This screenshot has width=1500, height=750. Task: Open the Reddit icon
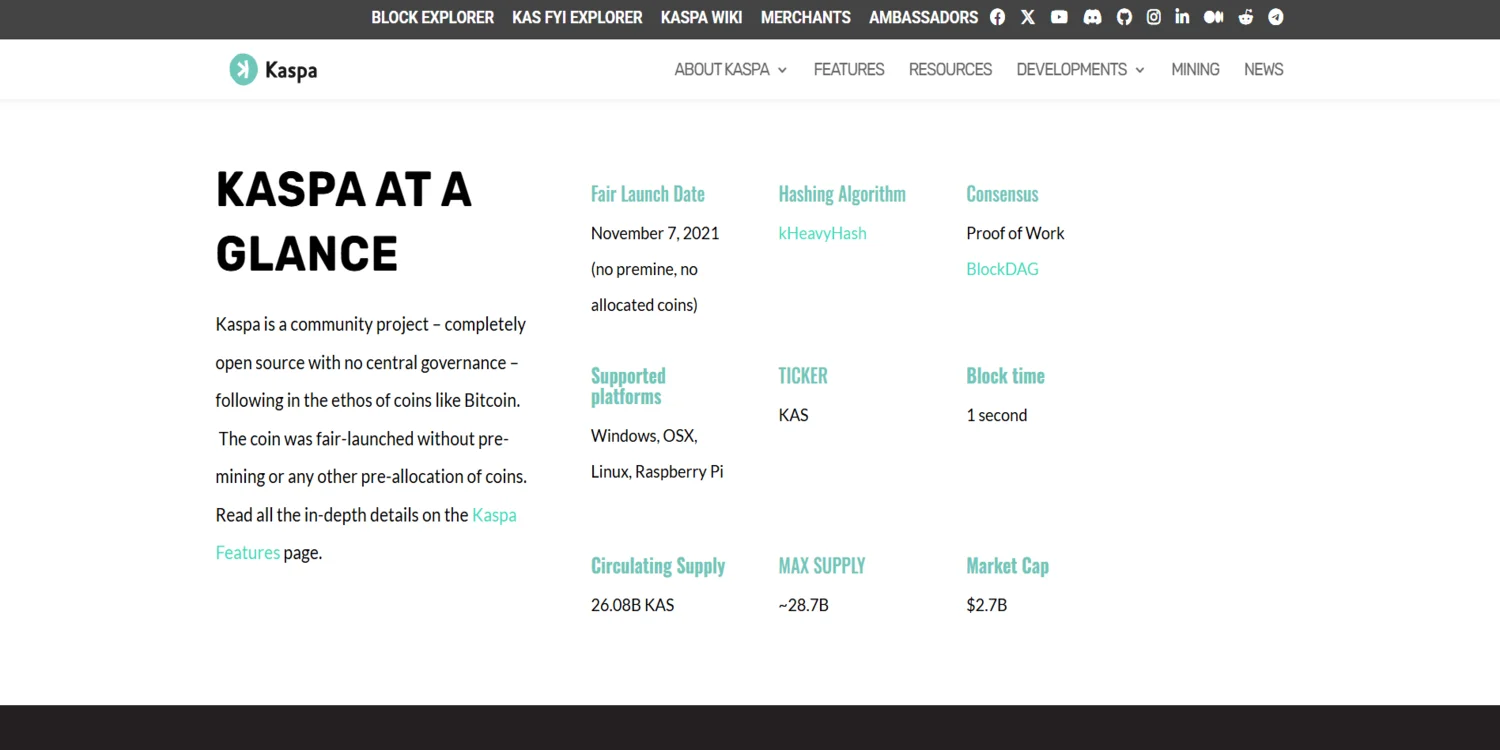coord(1245,17)
